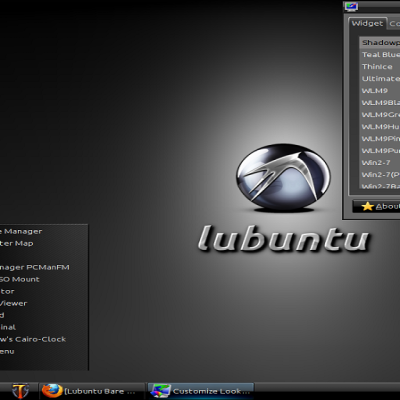Select the WLM9Pin... theme
Screen dimensions: 400x400
tap(380, 139)
